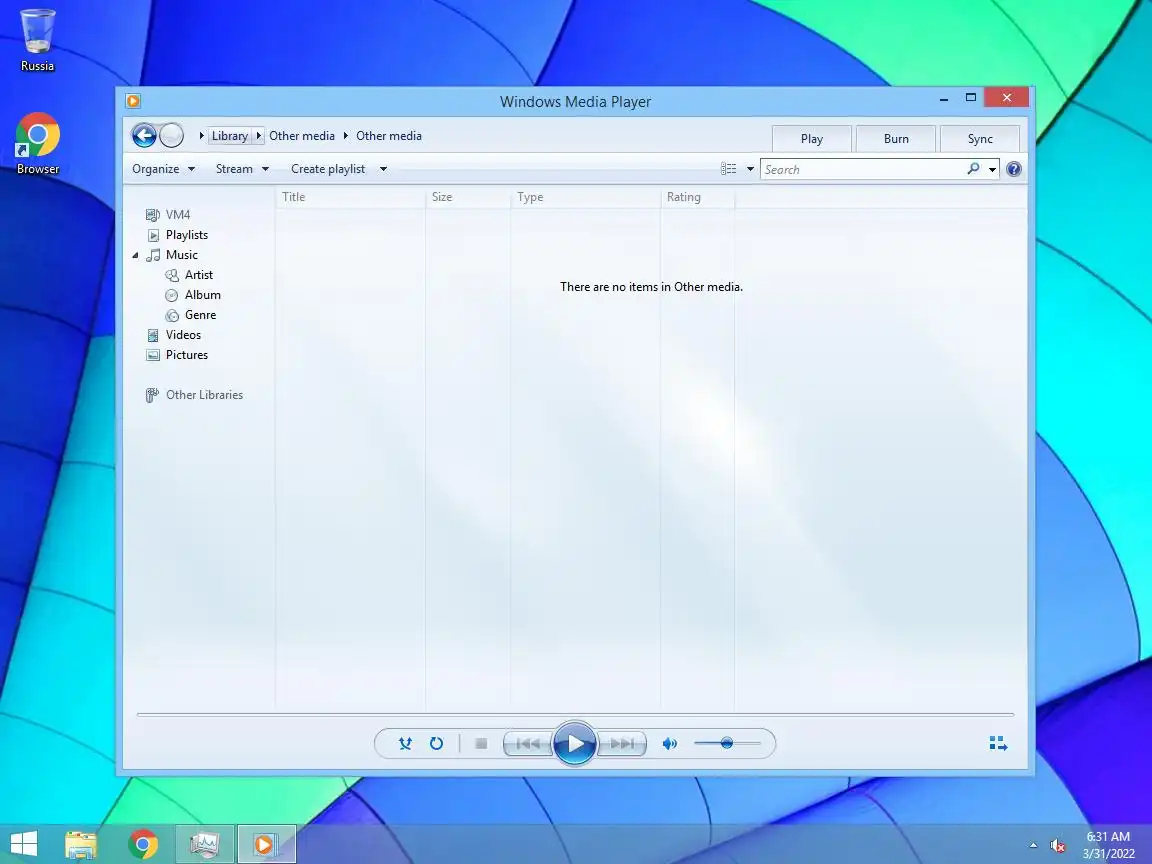Open Help with the question mark icon
Screen dimensions: 1152x864
[x=1014, y=169]
